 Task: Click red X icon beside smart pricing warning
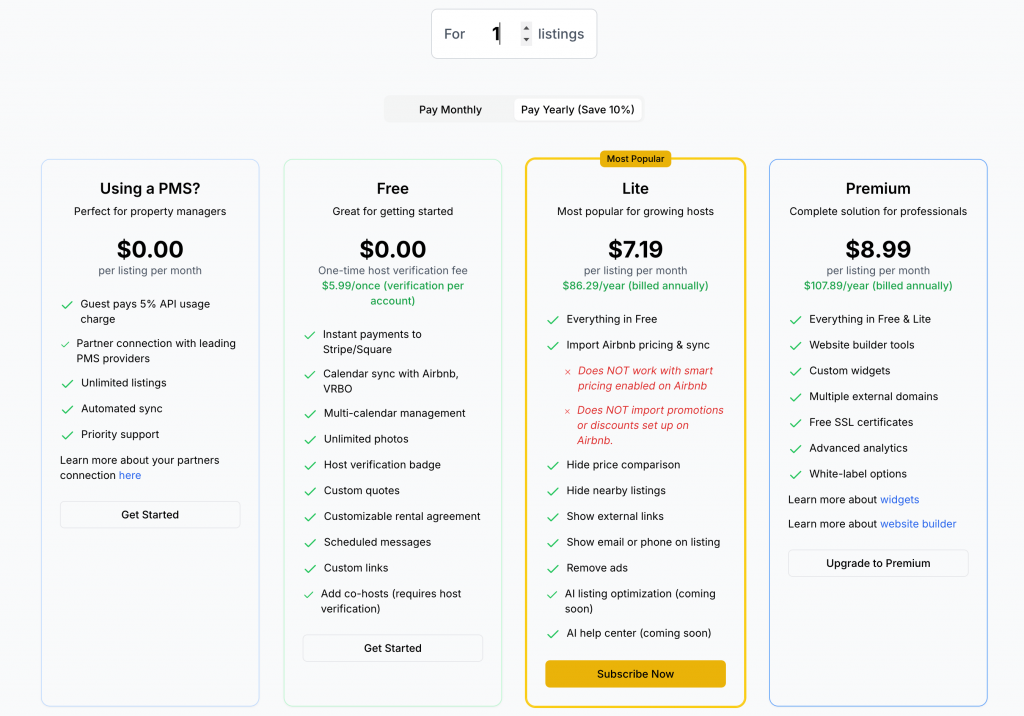(x=567, y=372)
